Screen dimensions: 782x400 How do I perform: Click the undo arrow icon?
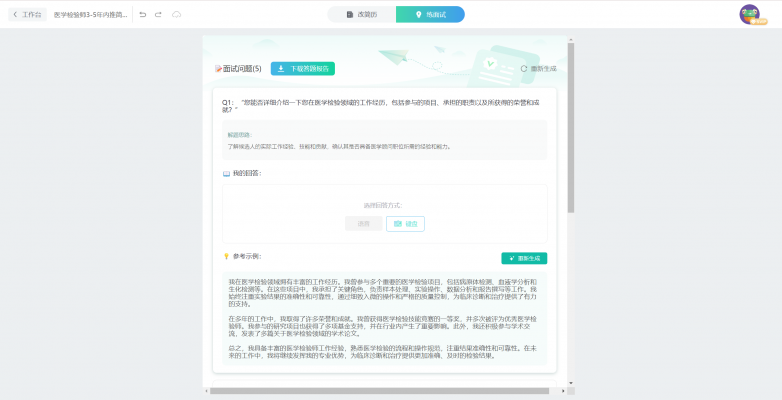[x=143, y=14]
